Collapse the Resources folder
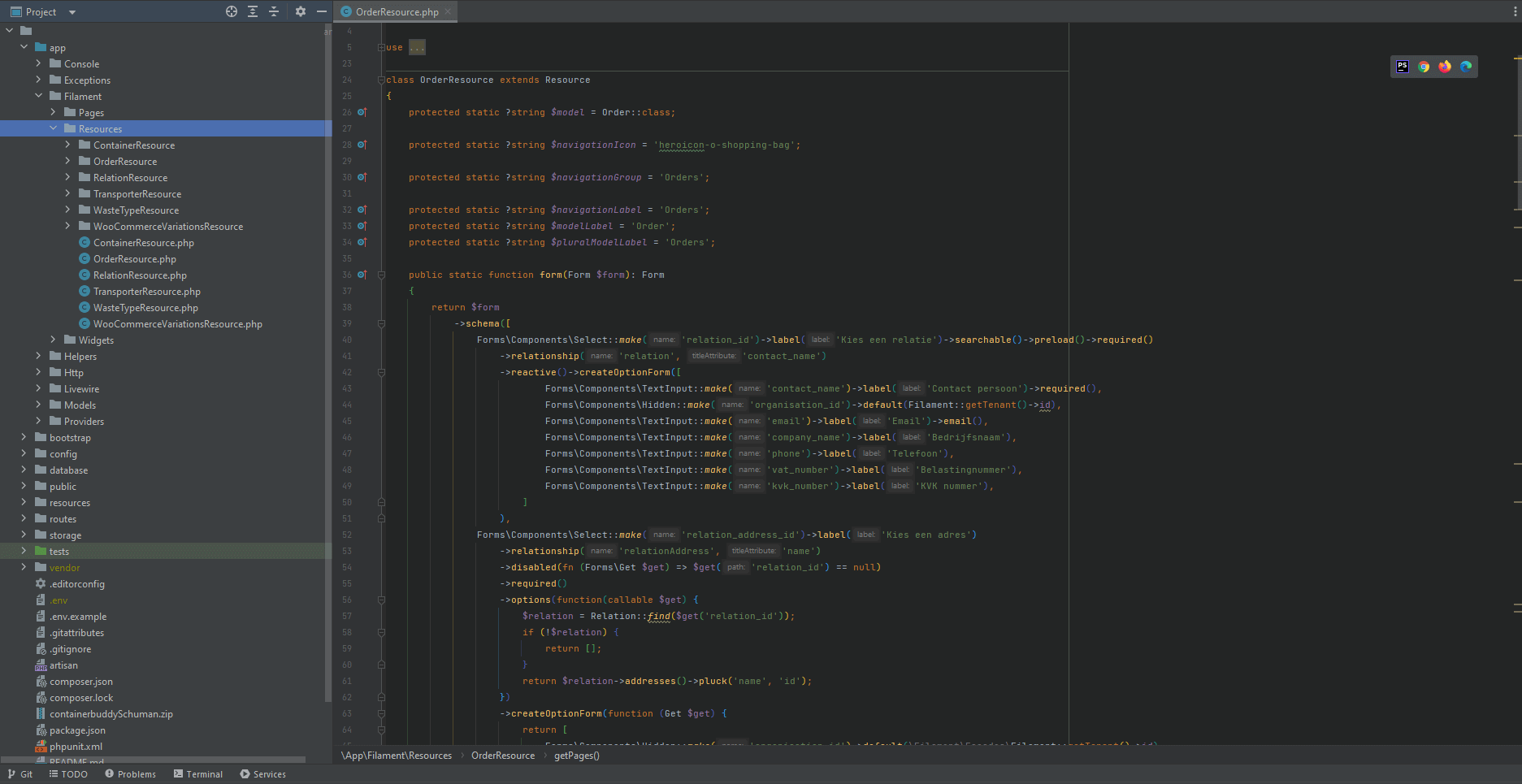Viewport: 1522px width, 784px height. 53,128
